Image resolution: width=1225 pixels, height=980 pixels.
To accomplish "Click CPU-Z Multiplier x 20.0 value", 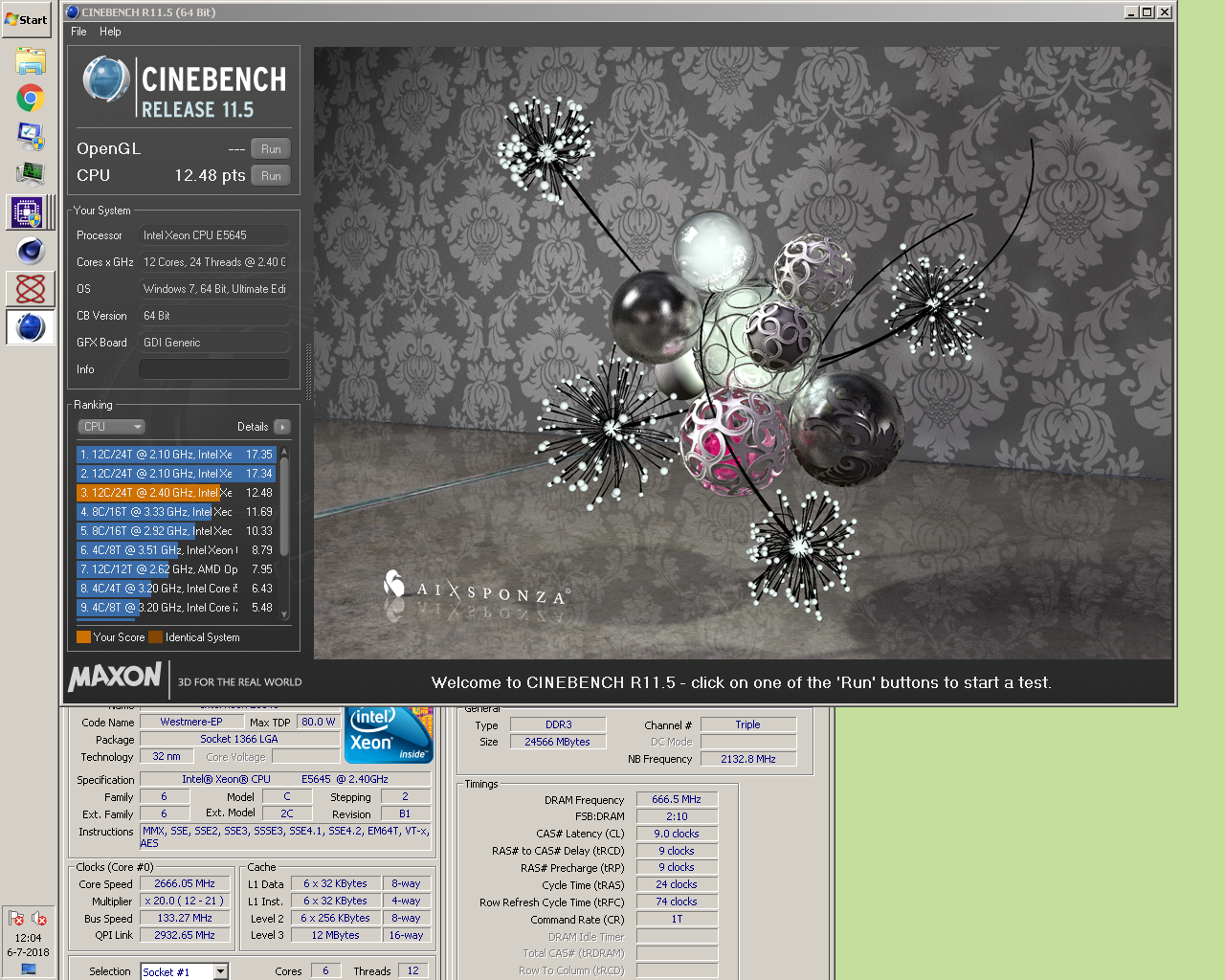I will (x=185, y=902).
